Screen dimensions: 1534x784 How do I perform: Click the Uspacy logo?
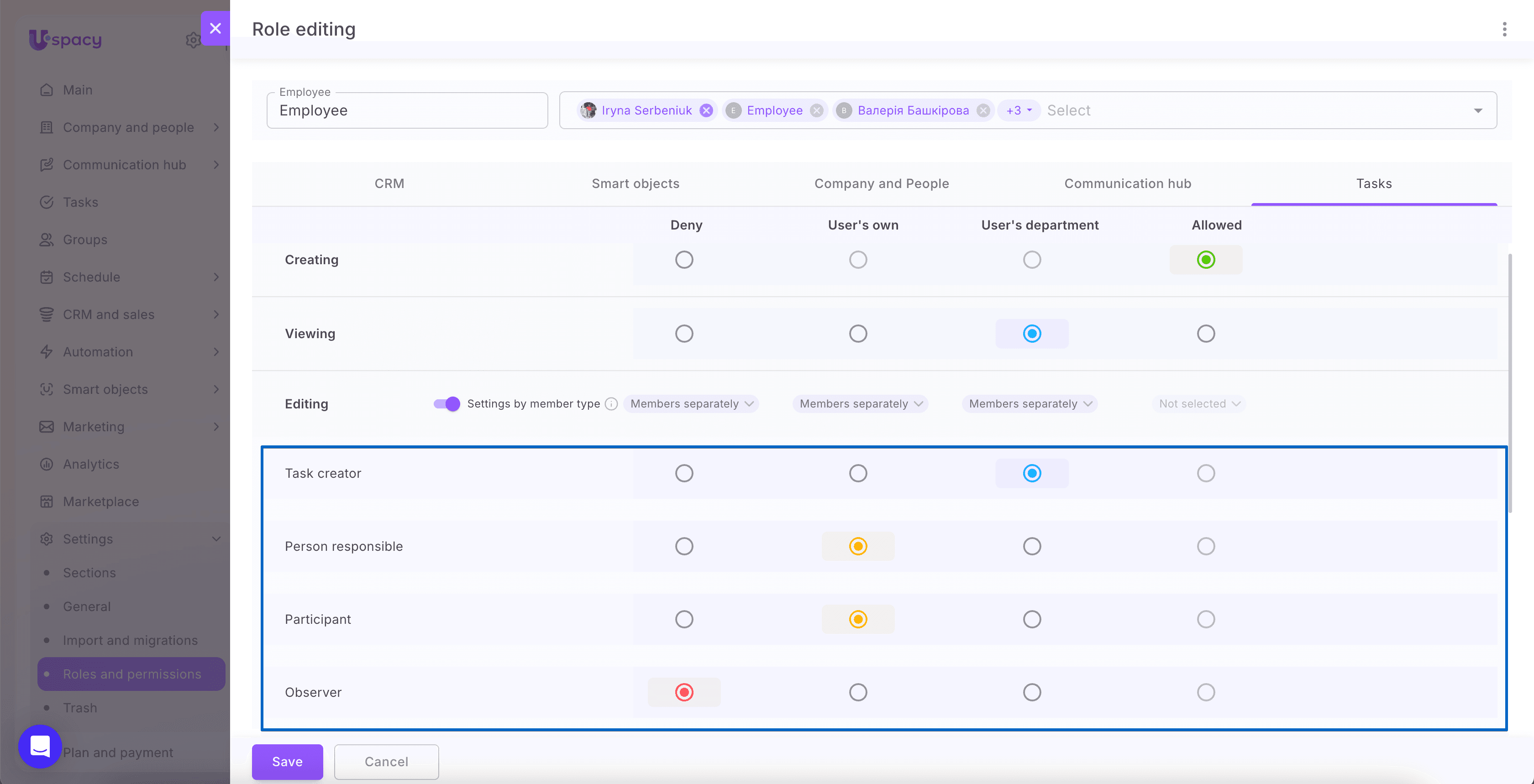[x=65, y=40]
